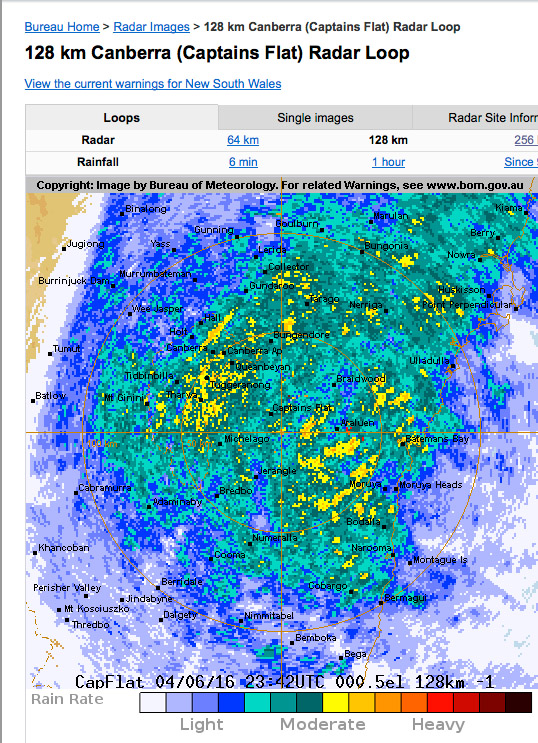
Task: Click the Batemans Bay marker on radar map
Action: click(402, 444)
